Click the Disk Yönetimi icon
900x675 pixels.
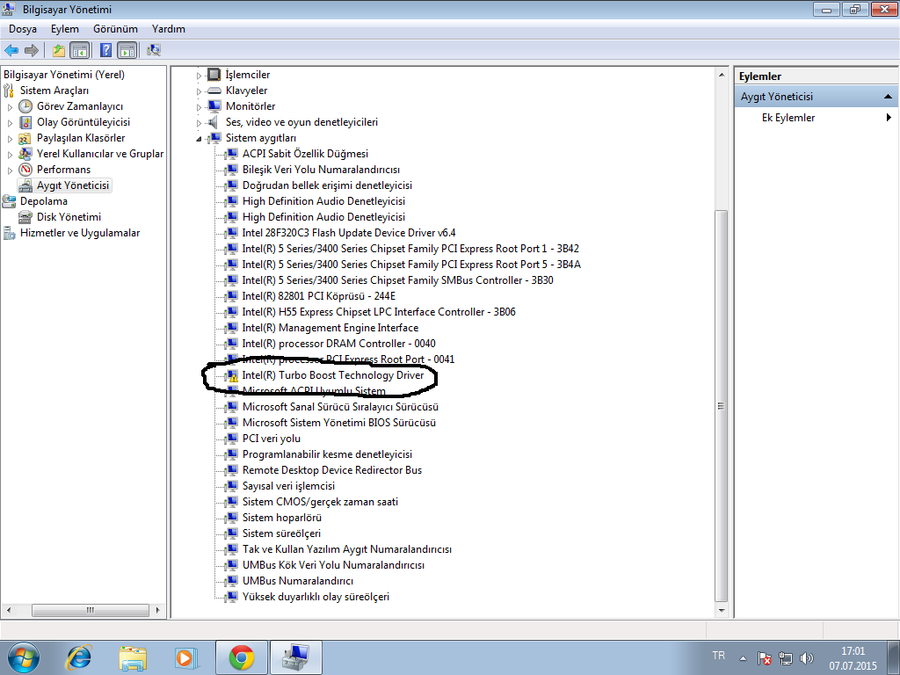click(25, 217)
